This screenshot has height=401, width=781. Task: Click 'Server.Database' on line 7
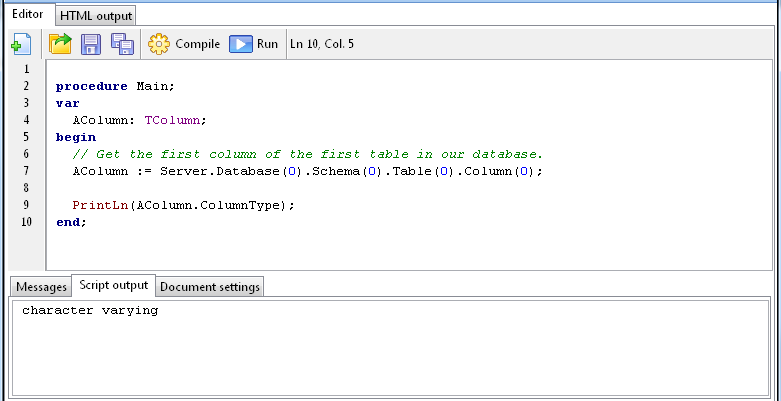pyautogui.click(x=221, y=171)
